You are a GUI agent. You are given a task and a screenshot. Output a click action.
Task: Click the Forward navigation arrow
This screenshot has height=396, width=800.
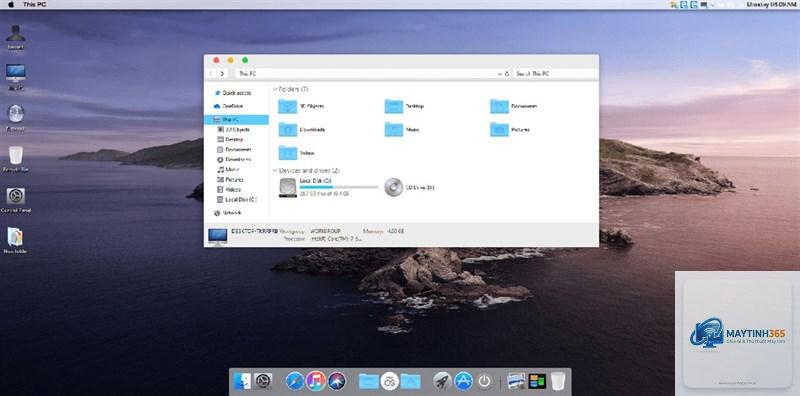(222, 74)
